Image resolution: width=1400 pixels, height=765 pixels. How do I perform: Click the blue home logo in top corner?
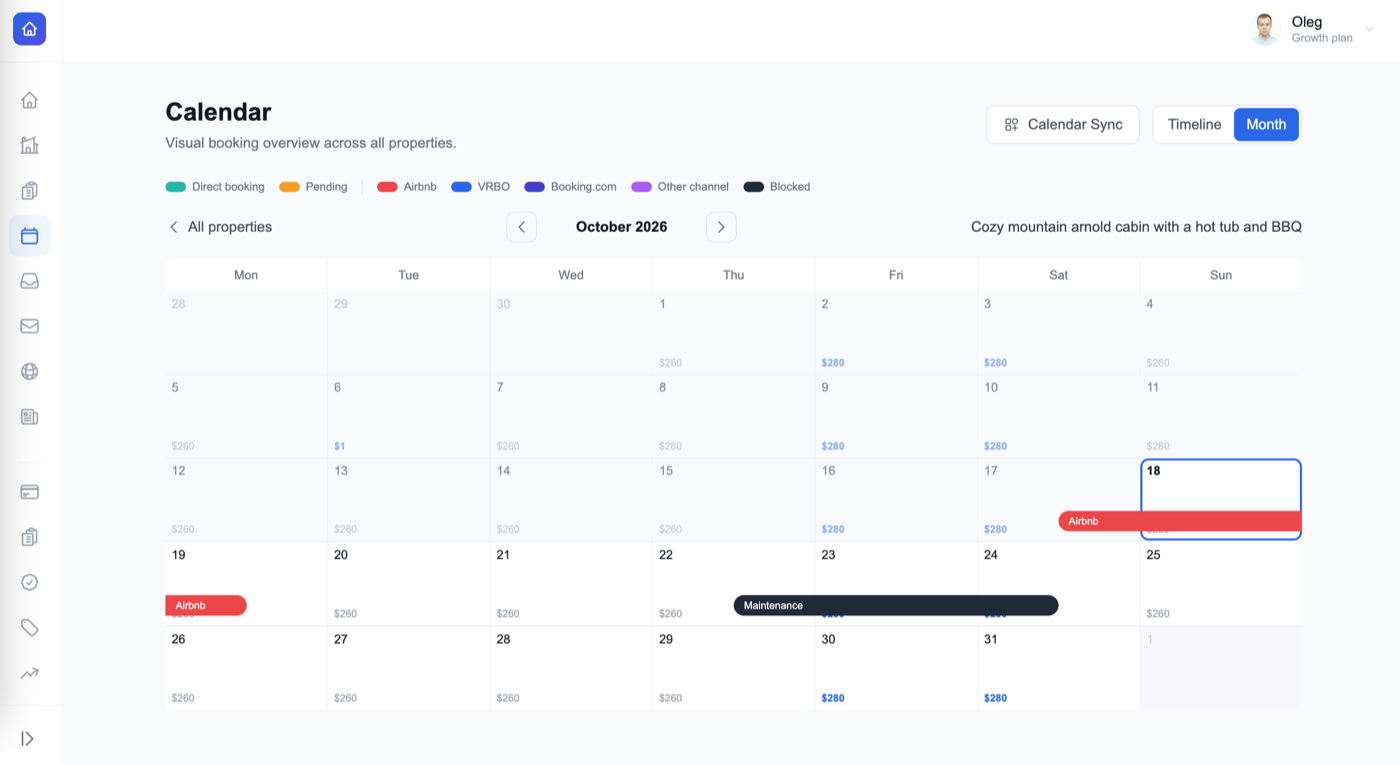tap(29, 29)
